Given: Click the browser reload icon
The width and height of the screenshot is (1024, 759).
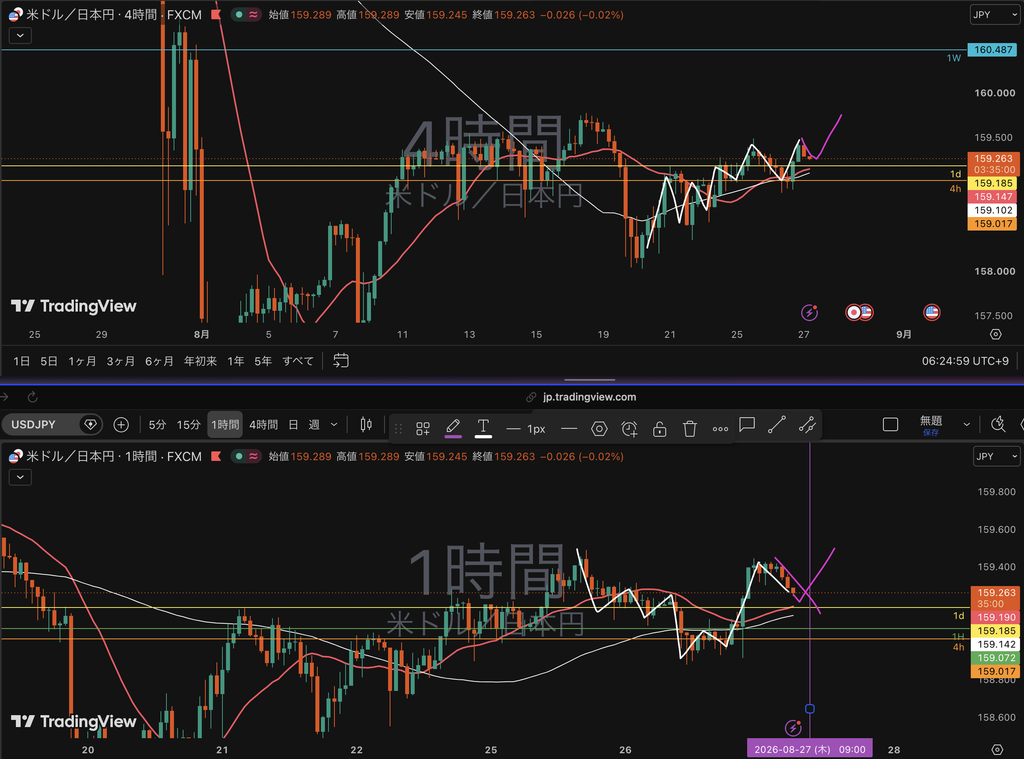Looking at the screenshot, I should (x=32, y=397).
